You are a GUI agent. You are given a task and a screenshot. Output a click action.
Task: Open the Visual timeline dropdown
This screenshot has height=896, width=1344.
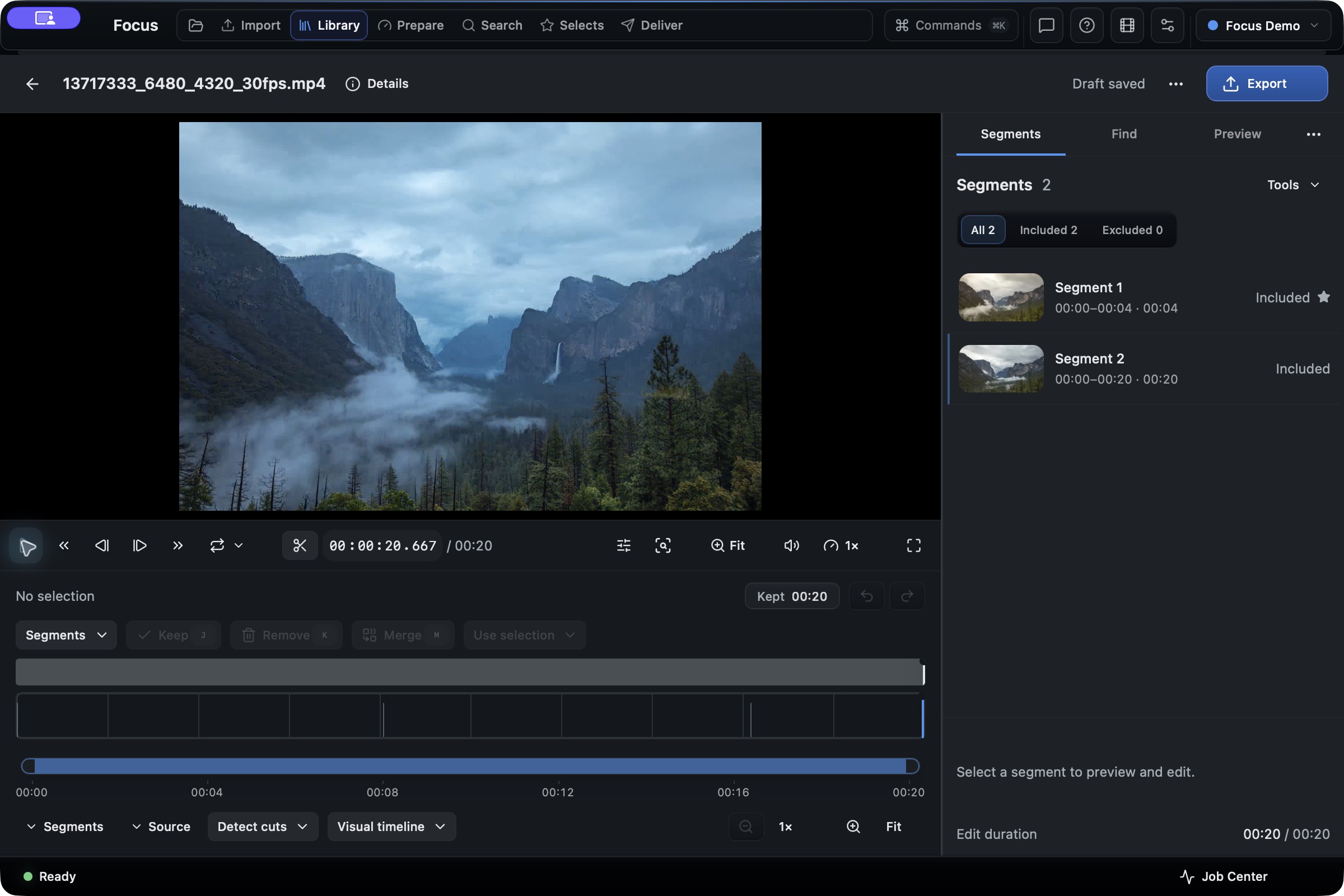pos(391,827)
